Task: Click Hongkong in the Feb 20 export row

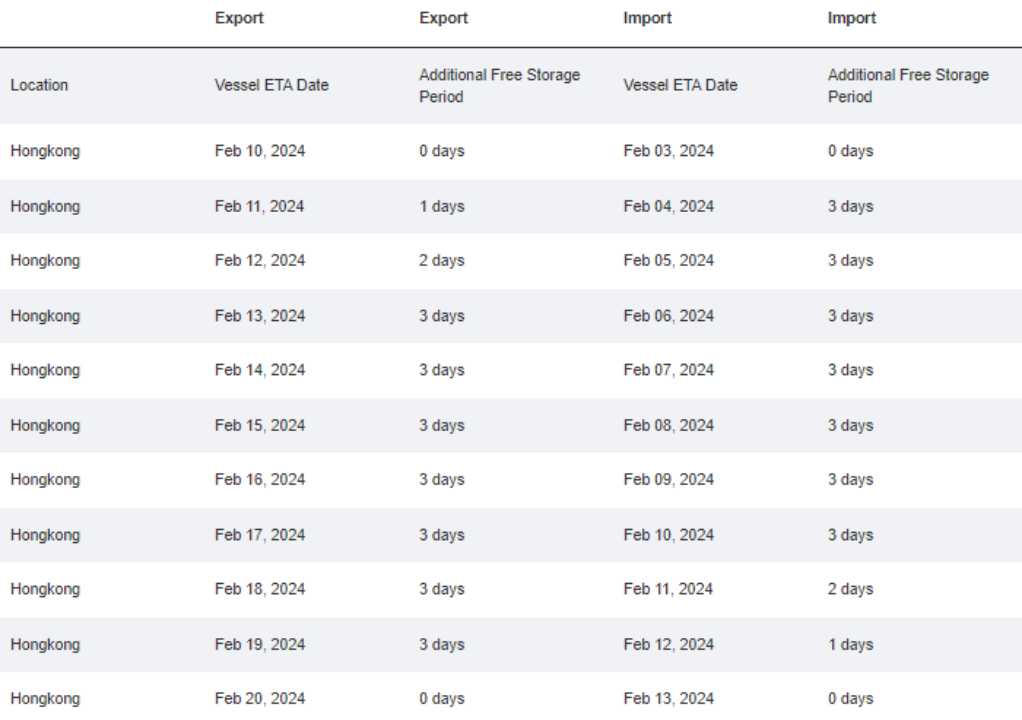Action: click(x=45, y=699)
